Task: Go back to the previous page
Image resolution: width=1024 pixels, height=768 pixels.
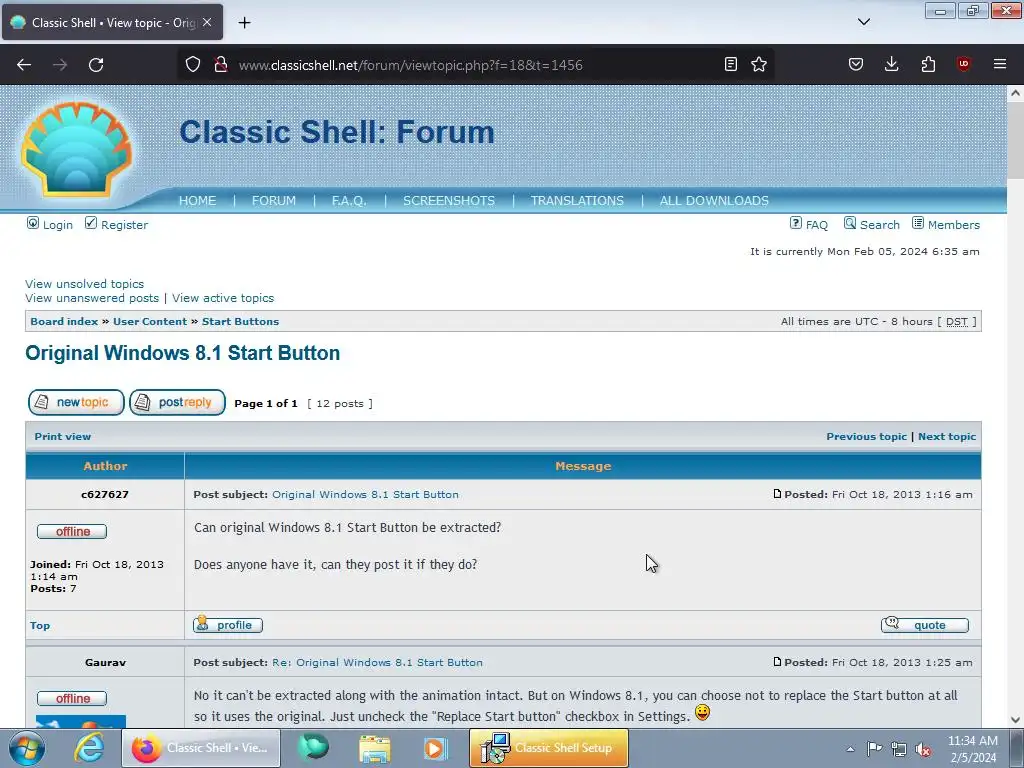Action: (24, 65)
